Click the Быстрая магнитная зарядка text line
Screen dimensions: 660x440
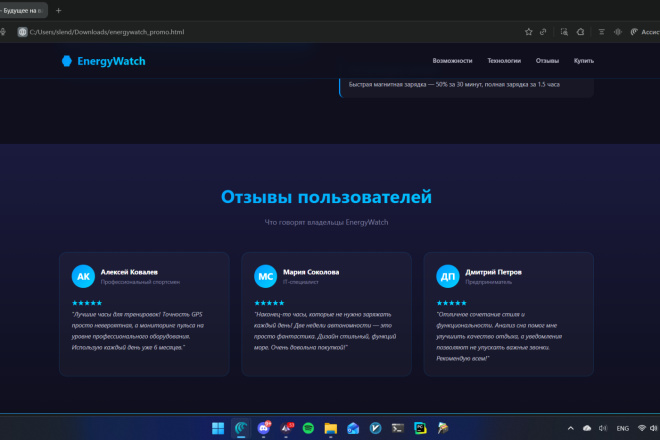pyautogui.click(x=454, y=85)
